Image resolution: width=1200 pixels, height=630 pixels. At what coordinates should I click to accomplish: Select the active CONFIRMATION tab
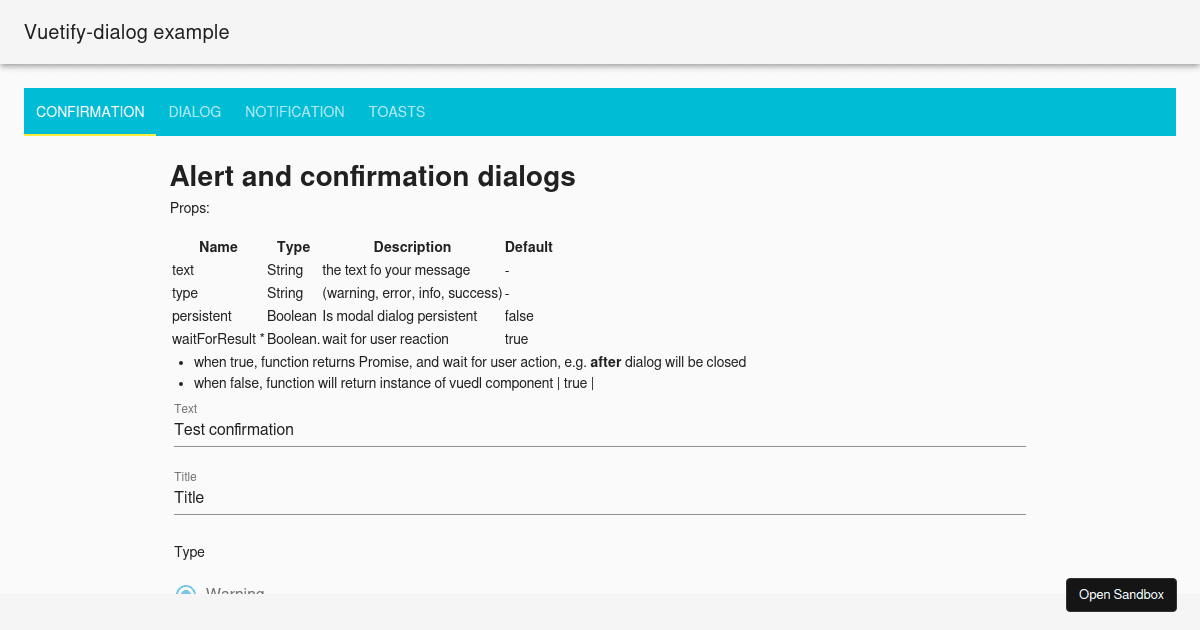point(90,112)
